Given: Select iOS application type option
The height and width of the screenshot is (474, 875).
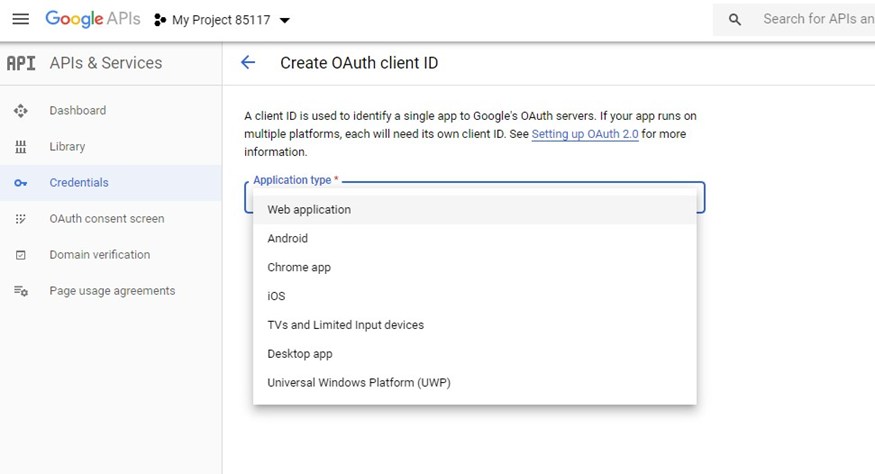Looking at the screenshot, I should [x=276, y=296].
